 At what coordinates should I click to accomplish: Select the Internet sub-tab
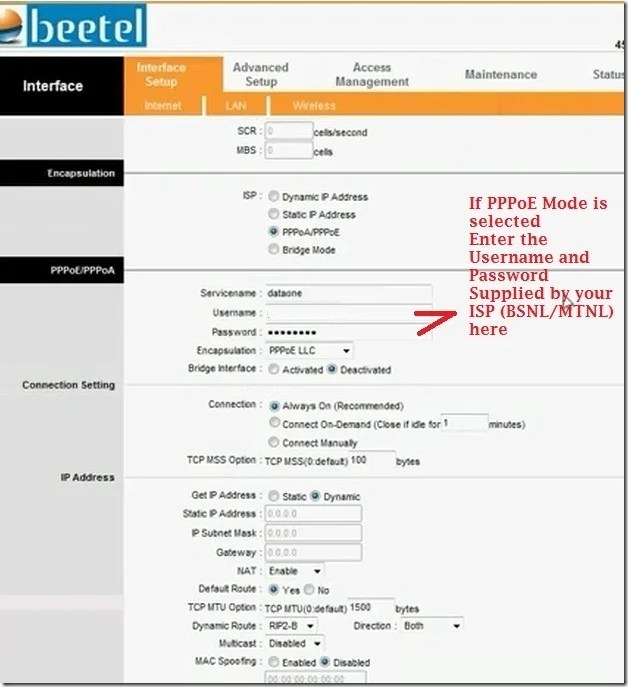[163, 106]
